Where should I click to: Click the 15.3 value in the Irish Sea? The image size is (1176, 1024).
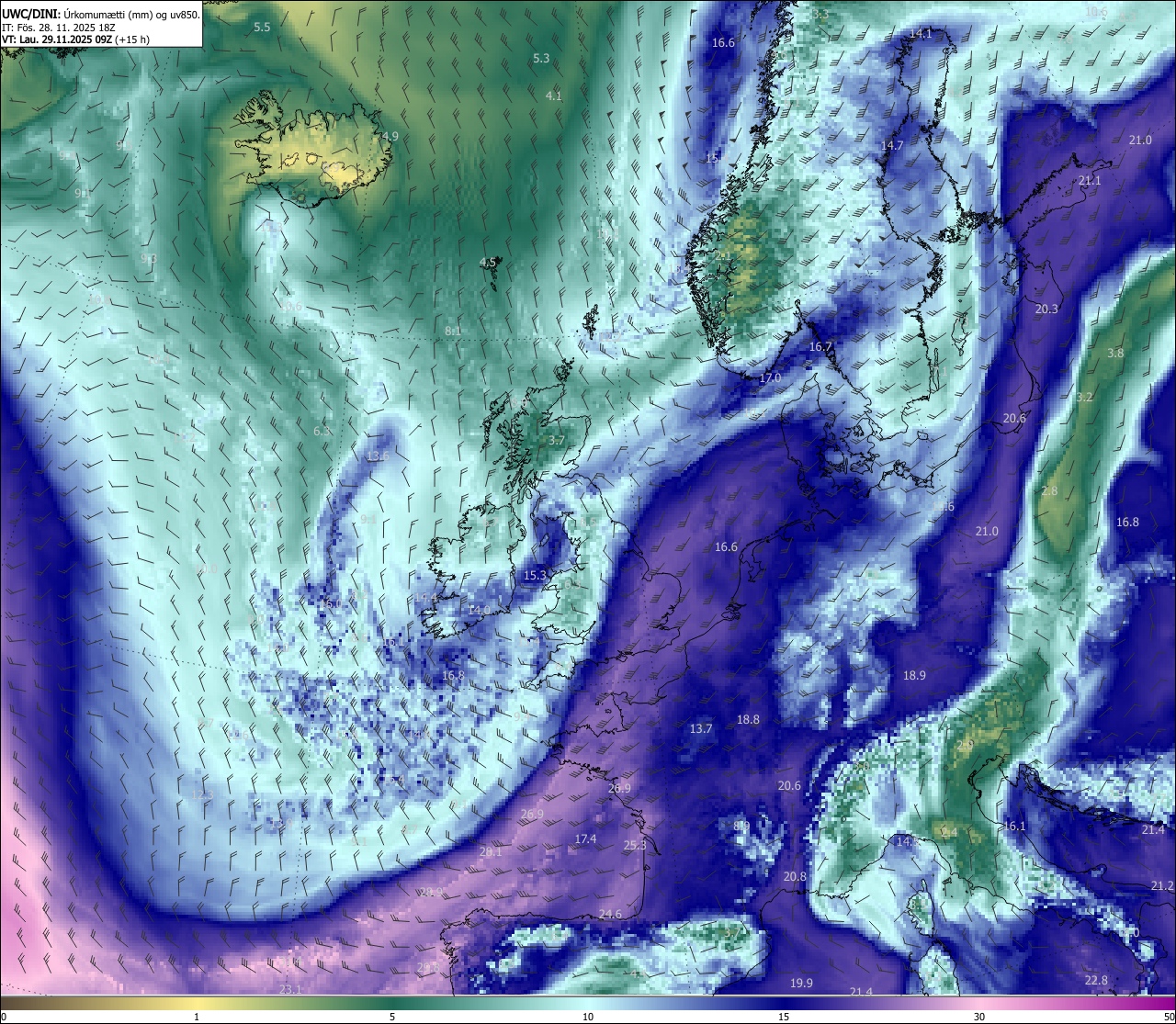click(x=535, y=575)
